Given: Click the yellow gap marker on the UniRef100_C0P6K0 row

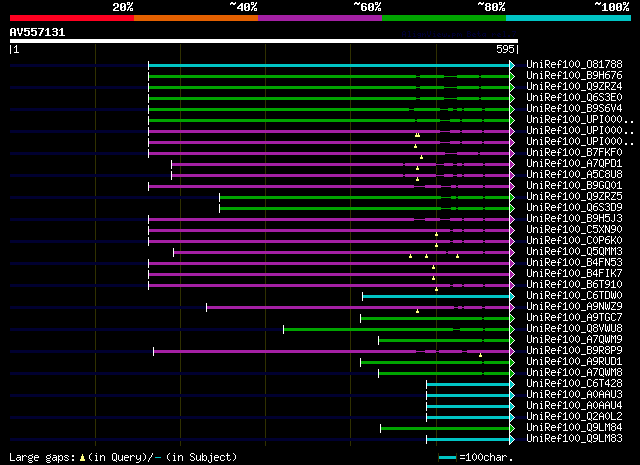Looking at the screenshot, I should pos(436,245).
